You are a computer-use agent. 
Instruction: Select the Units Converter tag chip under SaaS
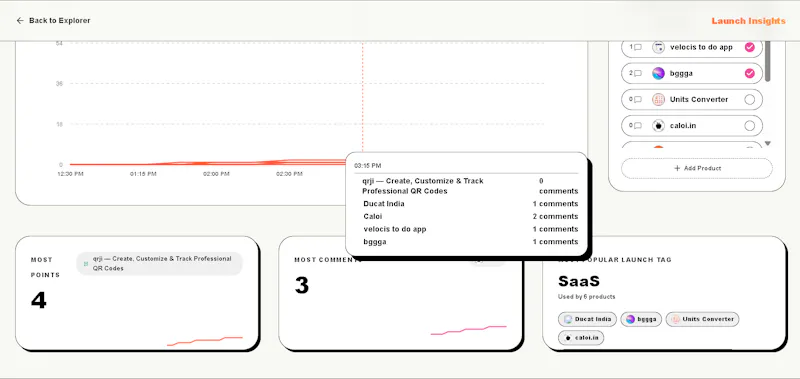point(702,319)
